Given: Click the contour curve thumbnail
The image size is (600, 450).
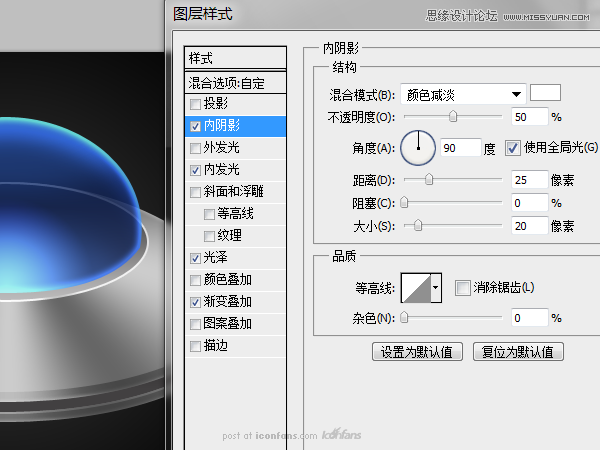Looking at the screenshot, I should click(415, 289).
